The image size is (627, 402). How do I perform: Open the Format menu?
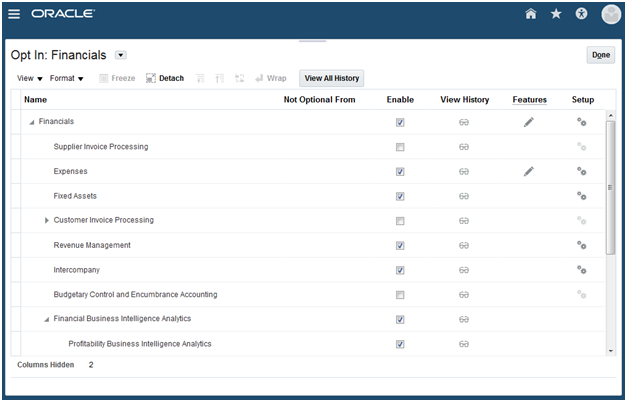tap(67, 78)
